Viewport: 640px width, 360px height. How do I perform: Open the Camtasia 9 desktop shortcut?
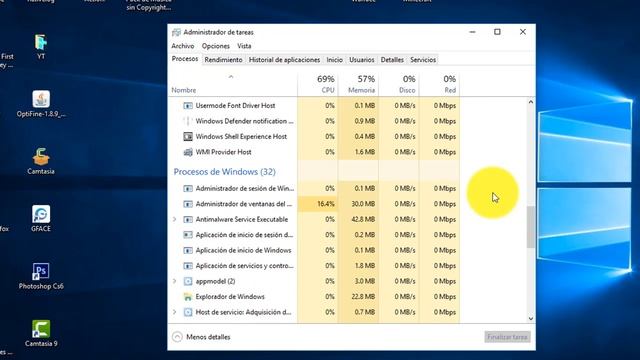[x=41, y=333]
